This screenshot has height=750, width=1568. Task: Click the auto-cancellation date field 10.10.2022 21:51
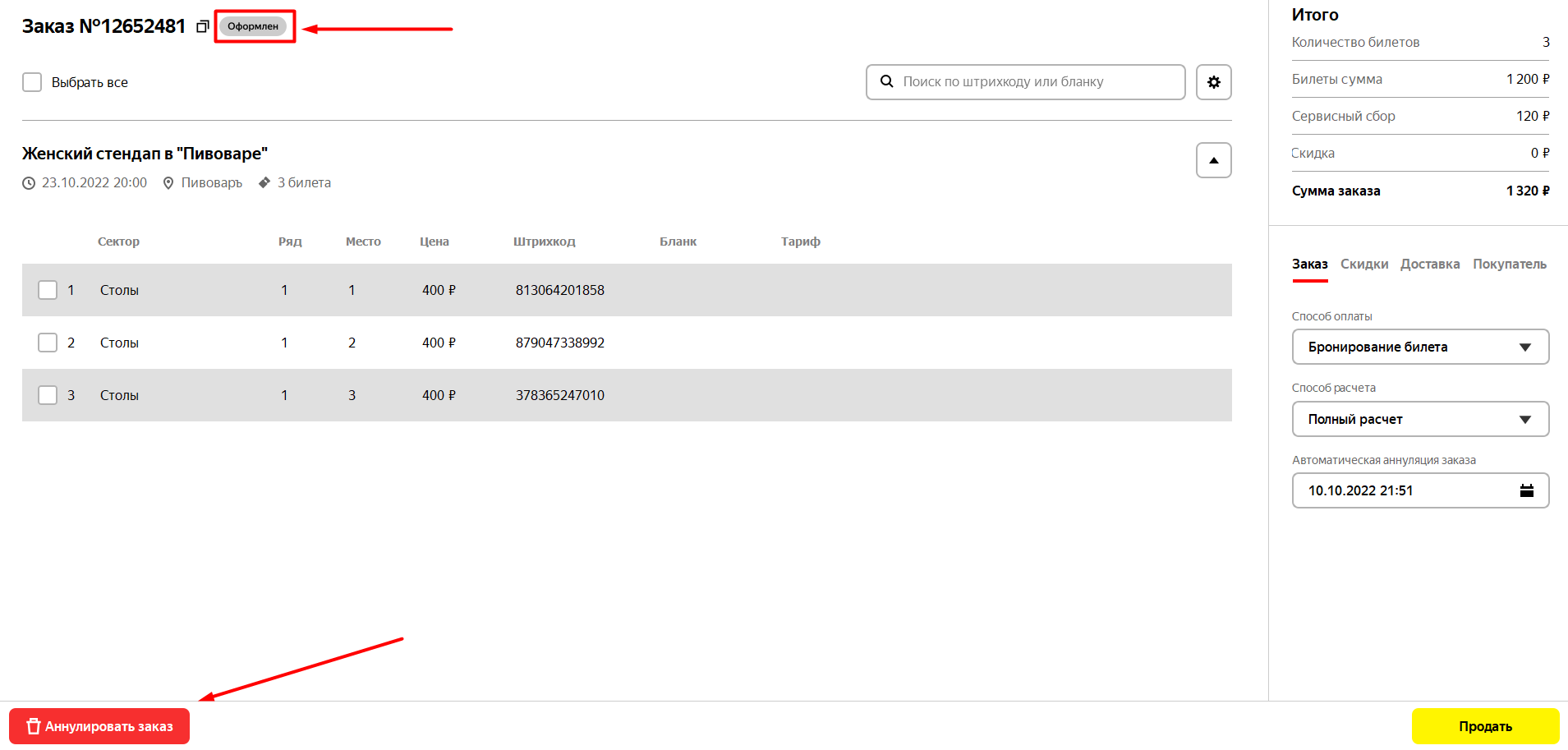click(x=1420, y=490)
